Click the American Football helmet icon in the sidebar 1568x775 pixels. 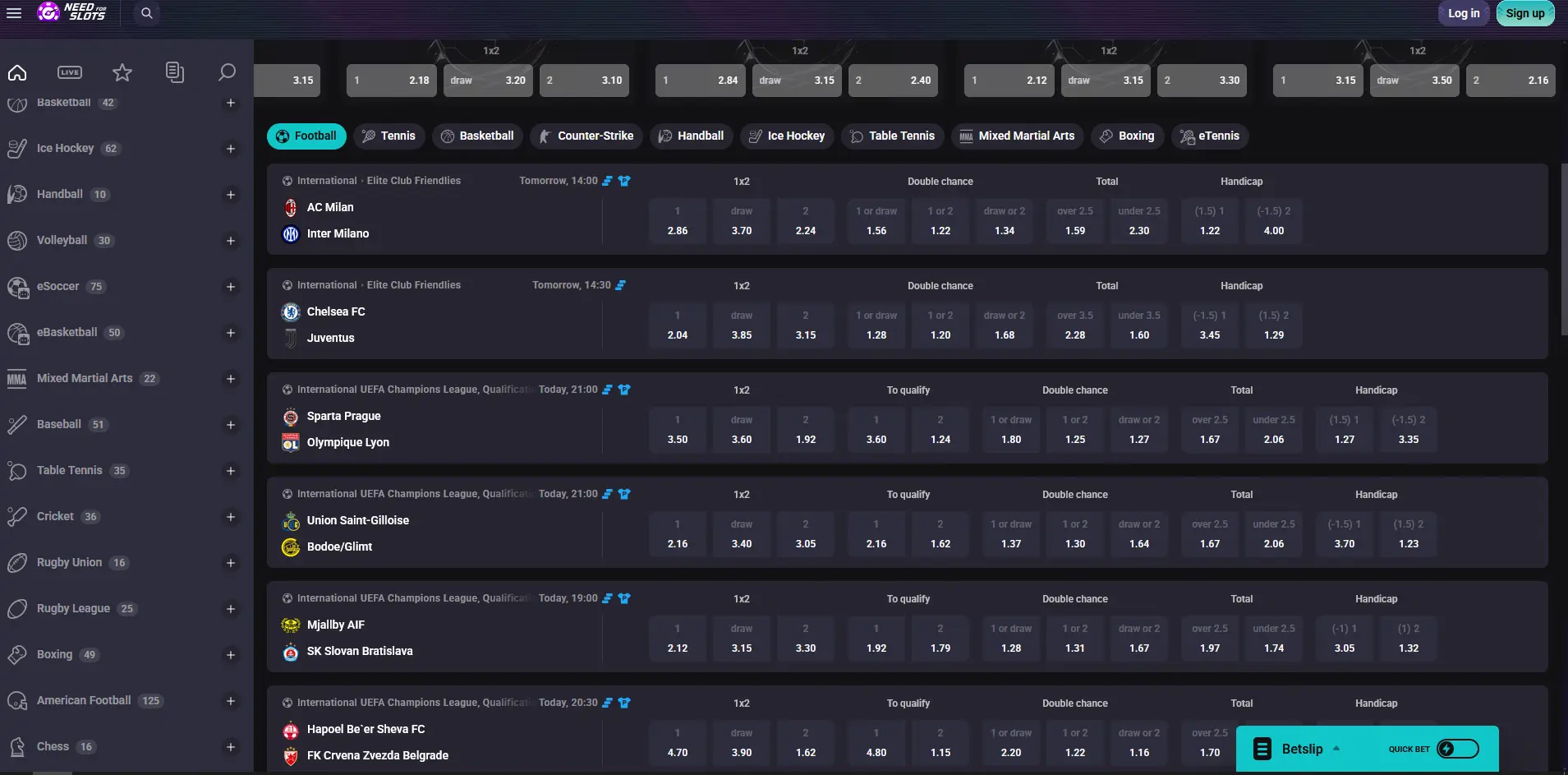17,701
